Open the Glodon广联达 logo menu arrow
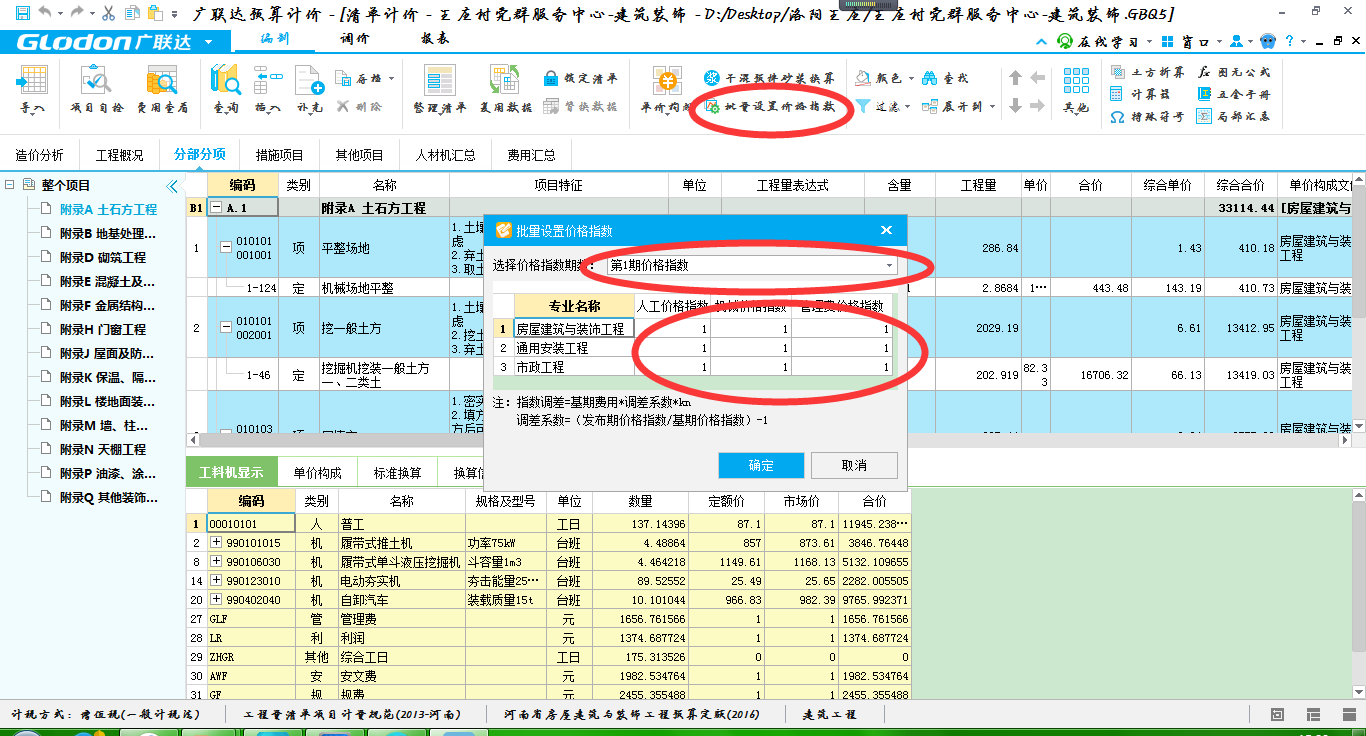This screenshot has width=1366, height=736. tap(208, 42)
